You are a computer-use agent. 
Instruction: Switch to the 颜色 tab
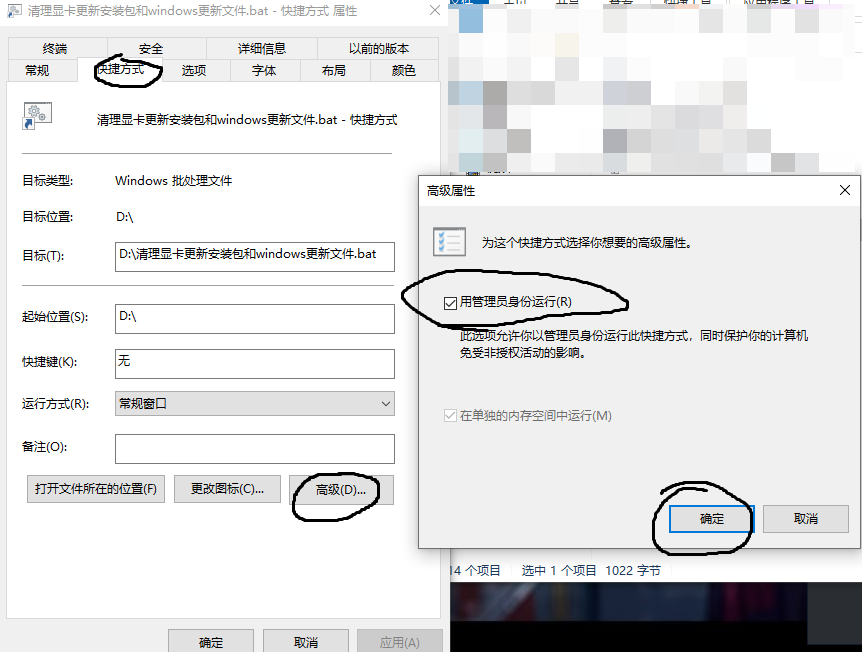[404, 70]
